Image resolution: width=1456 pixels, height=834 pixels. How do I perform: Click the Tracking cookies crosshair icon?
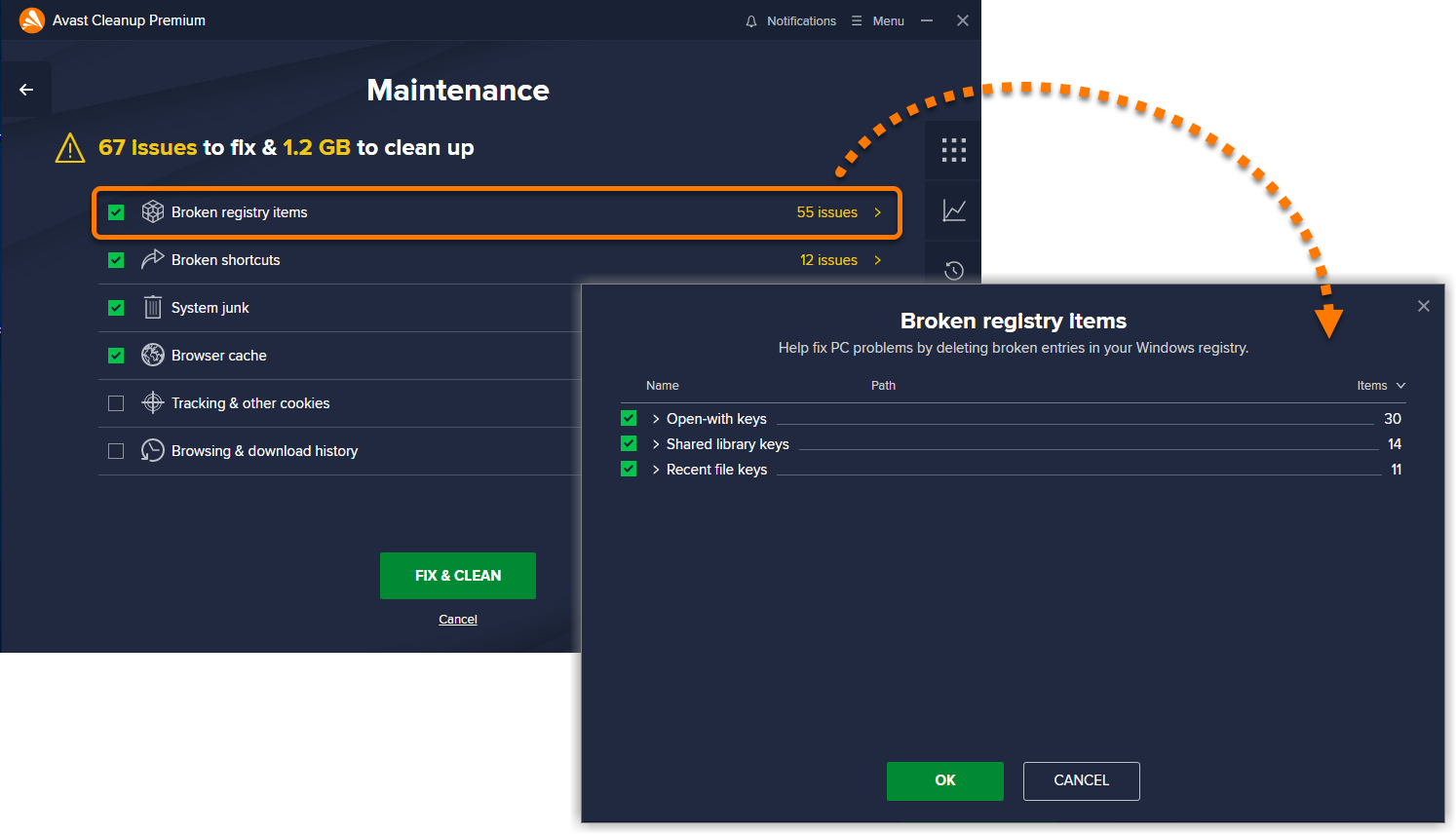point(153,402)
